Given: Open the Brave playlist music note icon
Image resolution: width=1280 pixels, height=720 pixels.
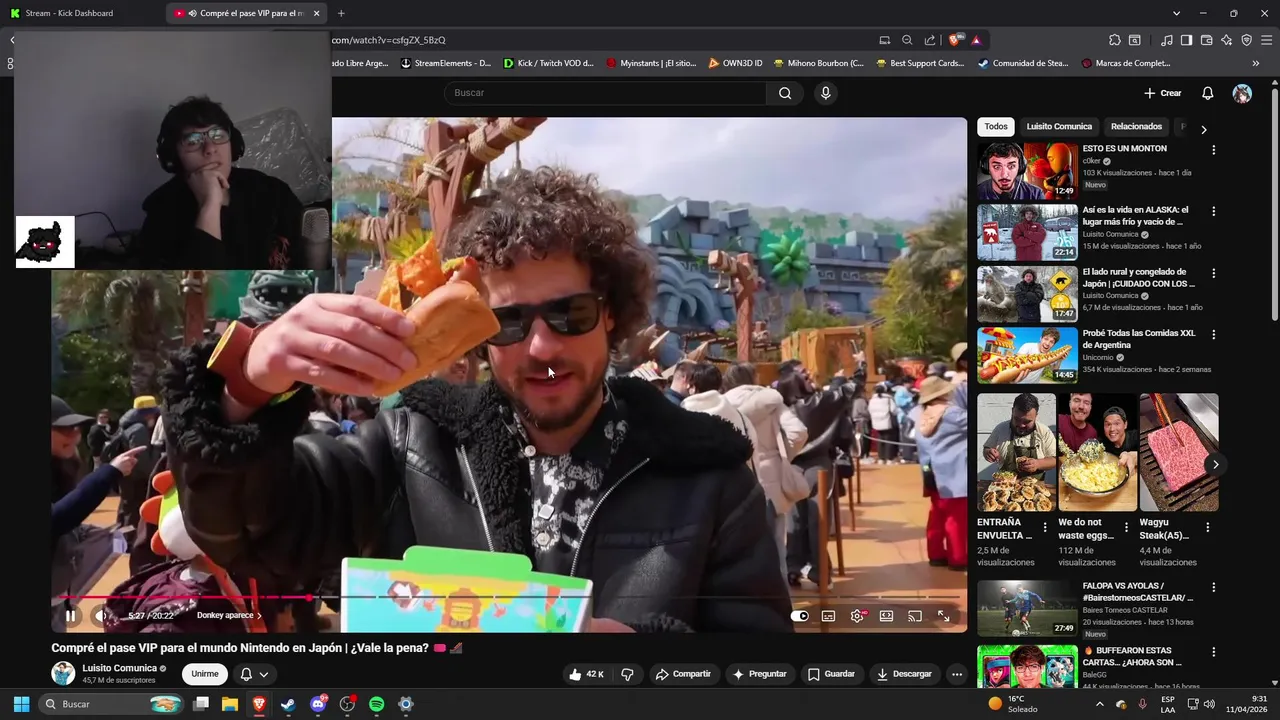Looking at the screenshot, I should tap(1167, 40).
